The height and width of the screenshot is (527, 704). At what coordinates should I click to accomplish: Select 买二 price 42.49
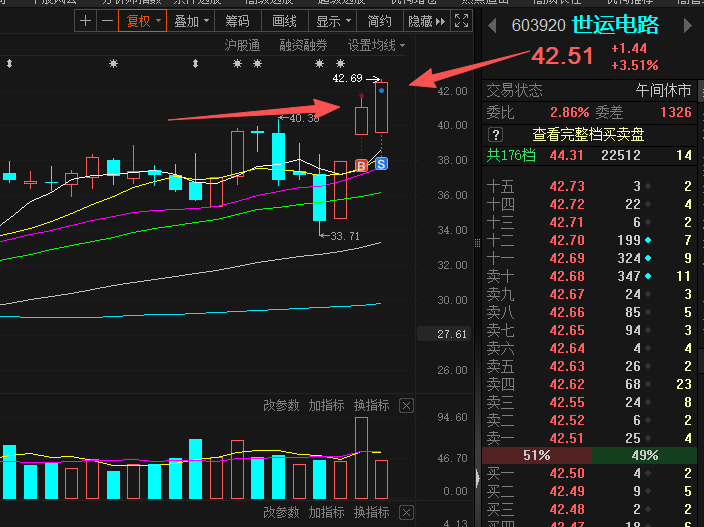(x=567, y=491)
